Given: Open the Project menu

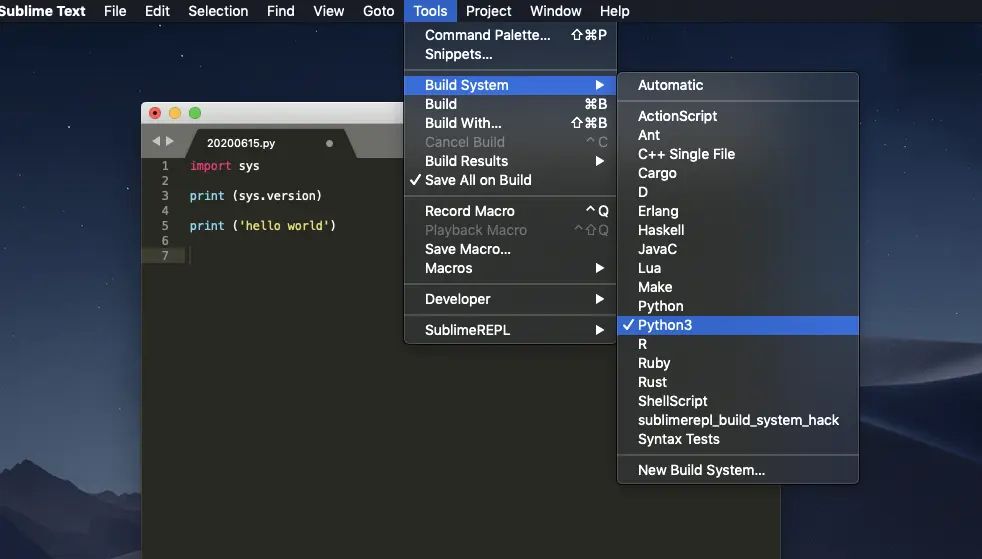Looking at the screenshot, I should 488,11.
